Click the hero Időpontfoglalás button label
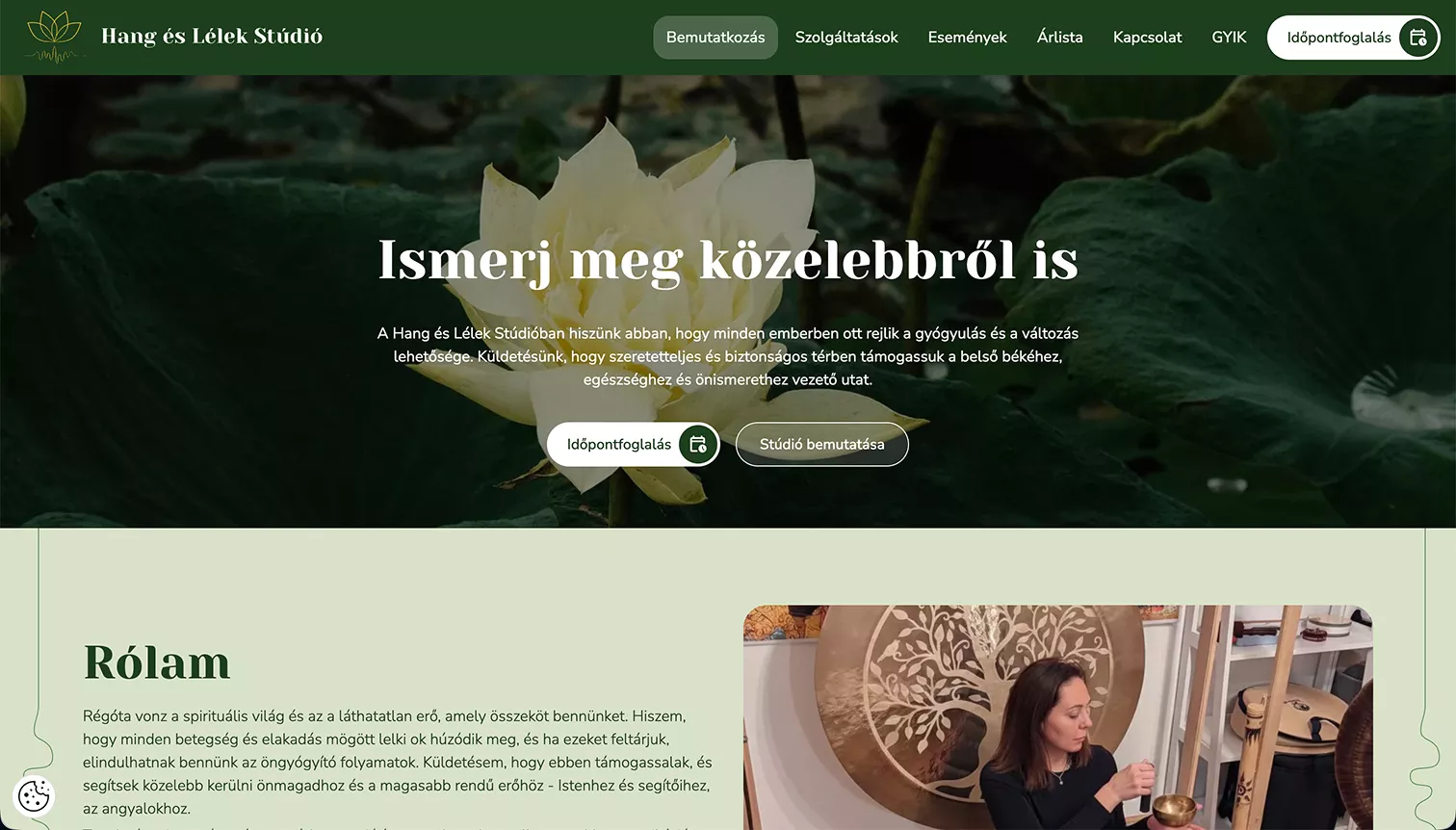 click(619, 444)
